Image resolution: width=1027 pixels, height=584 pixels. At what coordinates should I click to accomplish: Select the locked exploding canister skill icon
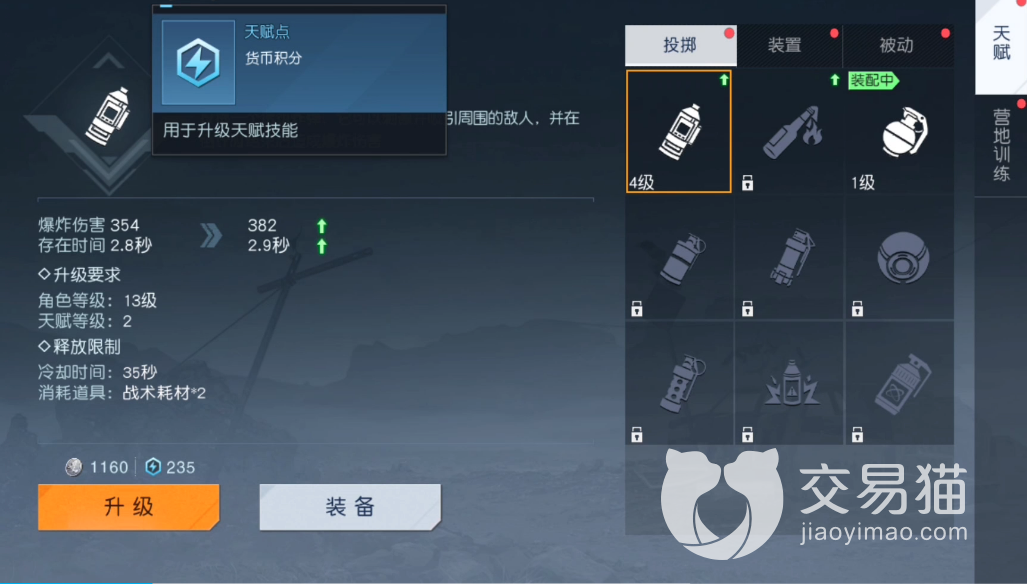790,384
